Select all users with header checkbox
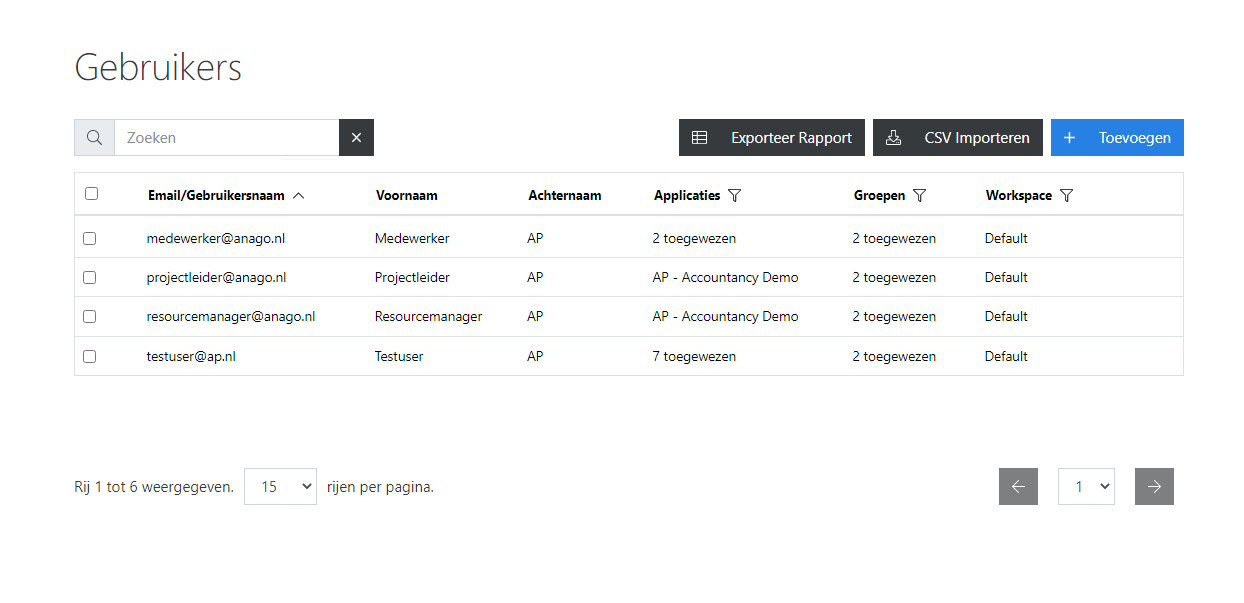 click(91, 194)
